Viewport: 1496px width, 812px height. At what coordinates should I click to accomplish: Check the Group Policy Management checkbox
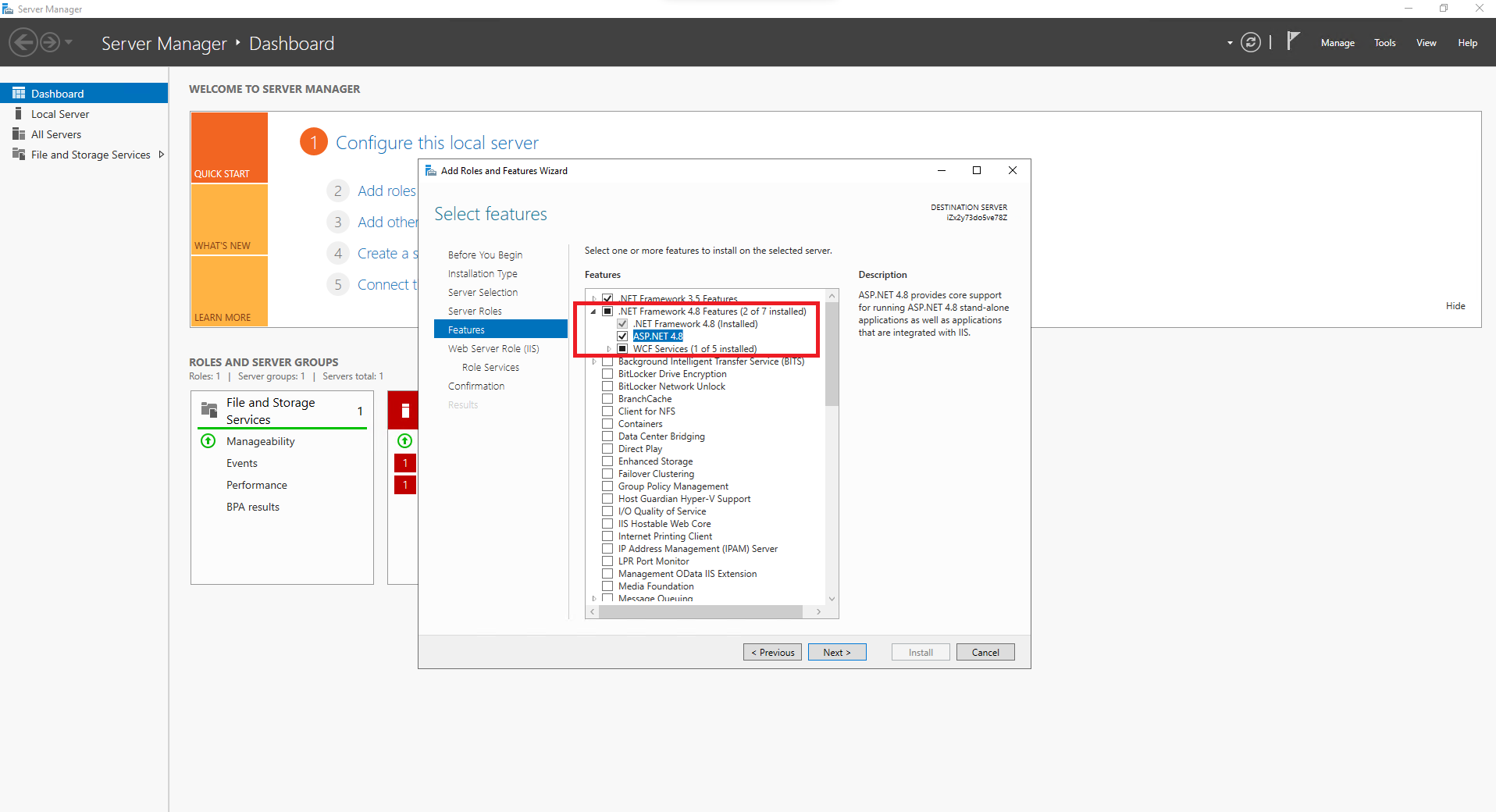[607, 486]
